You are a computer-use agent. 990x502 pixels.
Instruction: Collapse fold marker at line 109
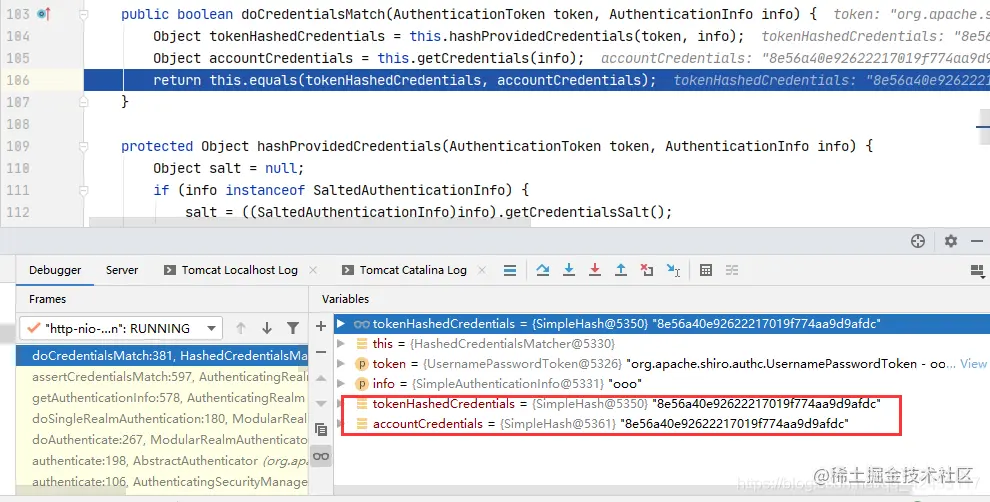[83, 146]
